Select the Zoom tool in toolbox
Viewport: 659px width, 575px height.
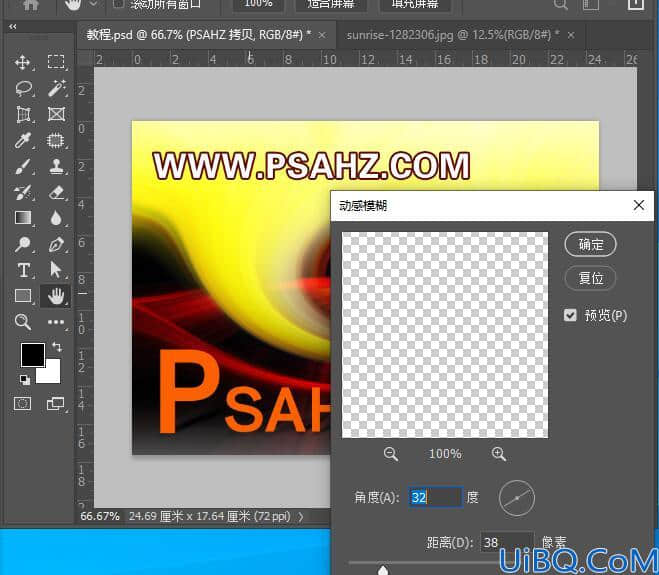coord(23,322)
